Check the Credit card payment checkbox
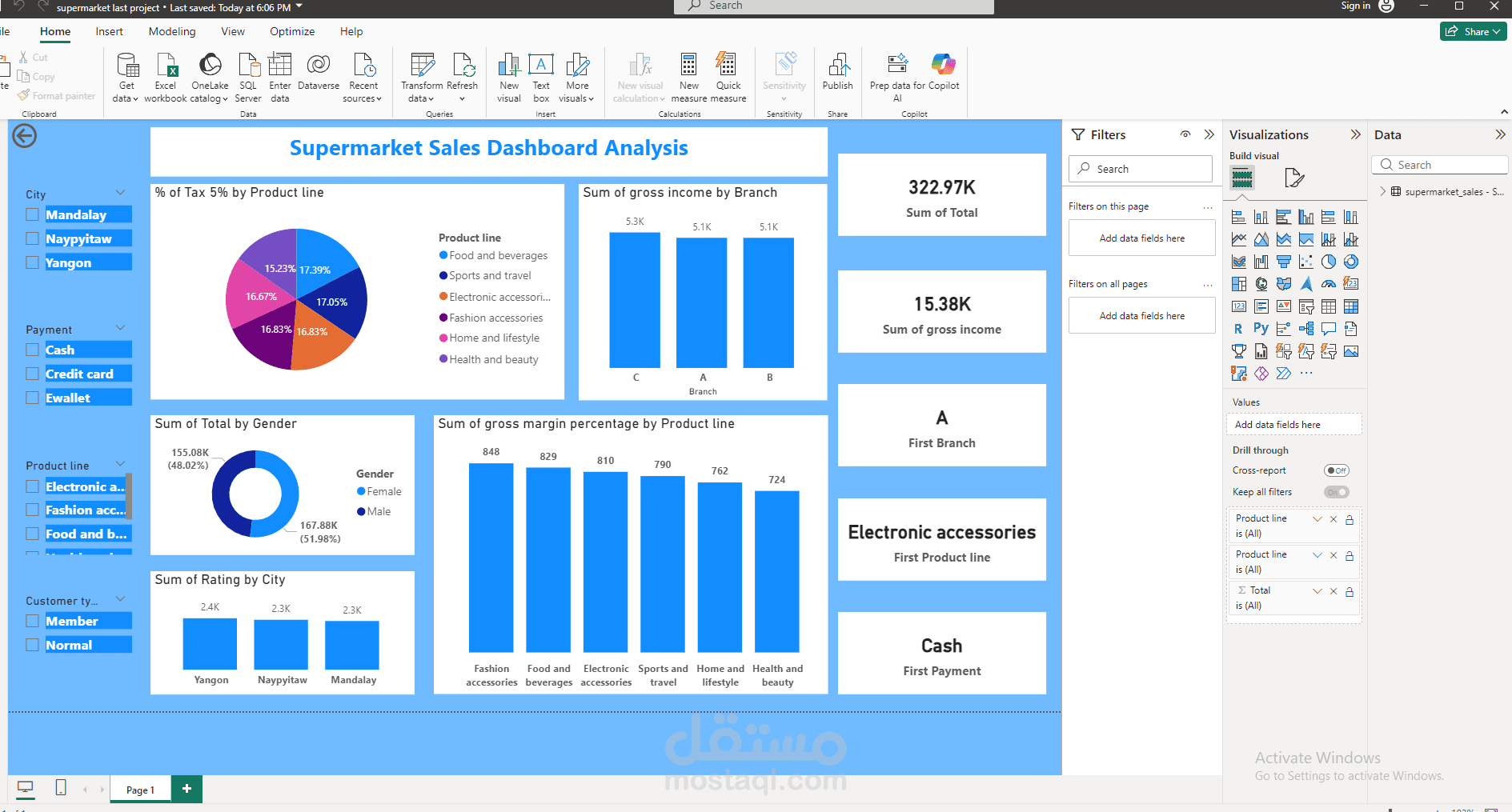 [32, 374]
